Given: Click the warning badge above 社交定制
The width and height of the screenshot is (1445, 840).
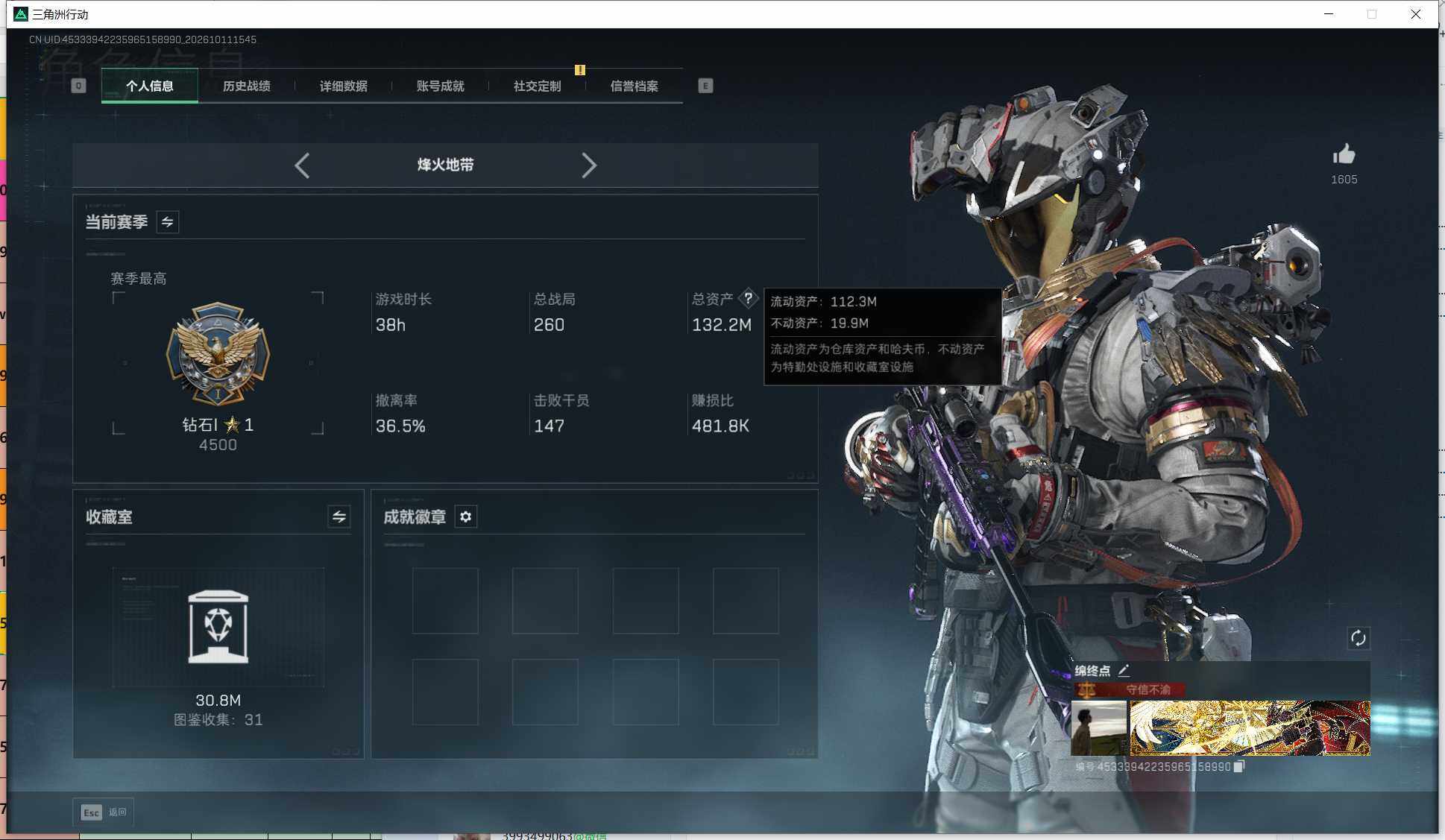Looking at the screenshot, I should pyautogui.click(x=579, y=70).
